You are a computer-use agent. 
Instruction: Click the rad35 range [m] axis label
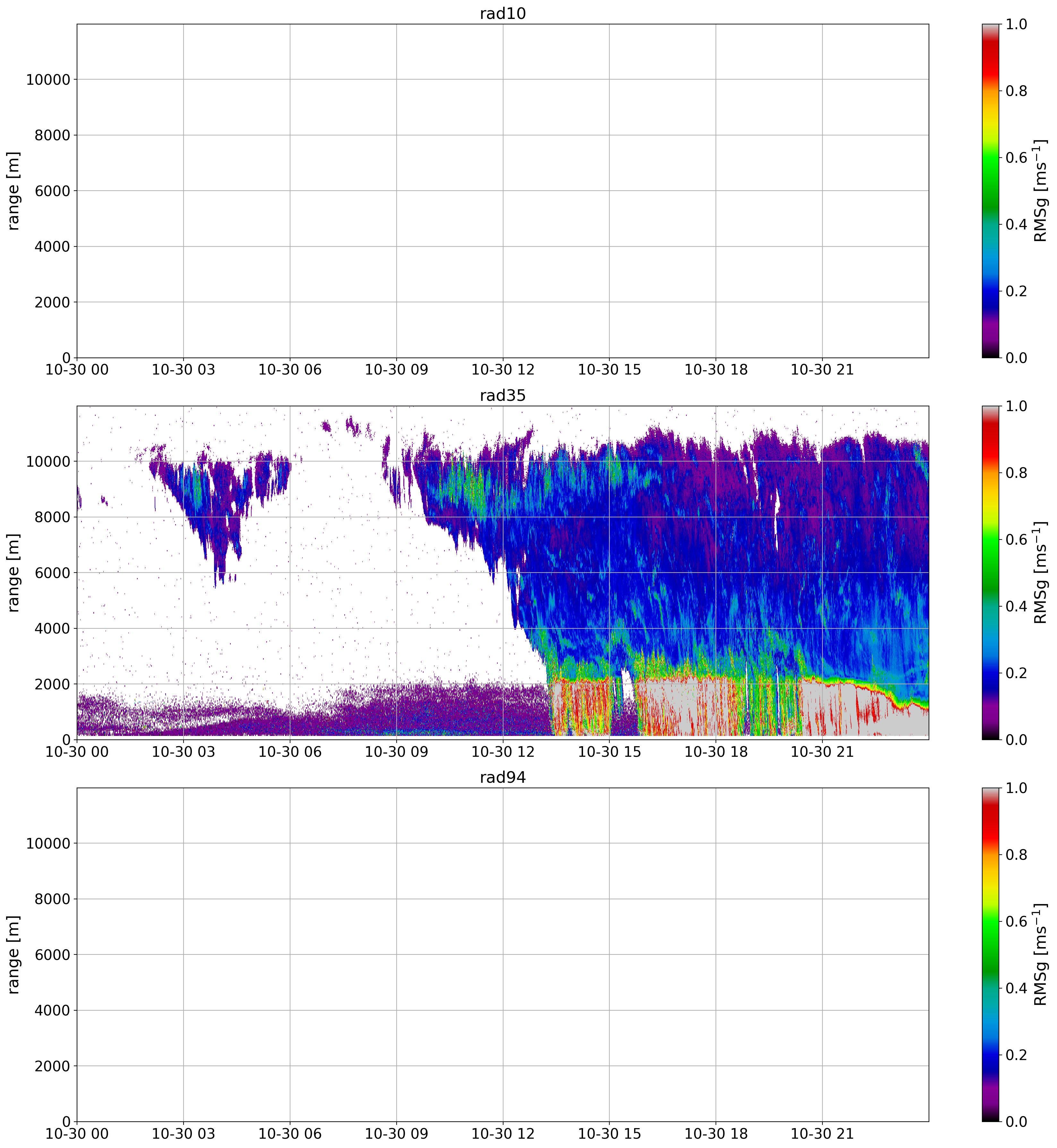14,573
